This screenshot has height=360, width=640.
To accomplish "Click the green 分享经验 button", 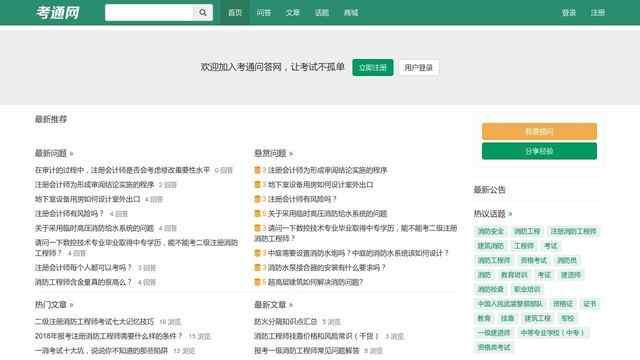I will coord(539,151).
